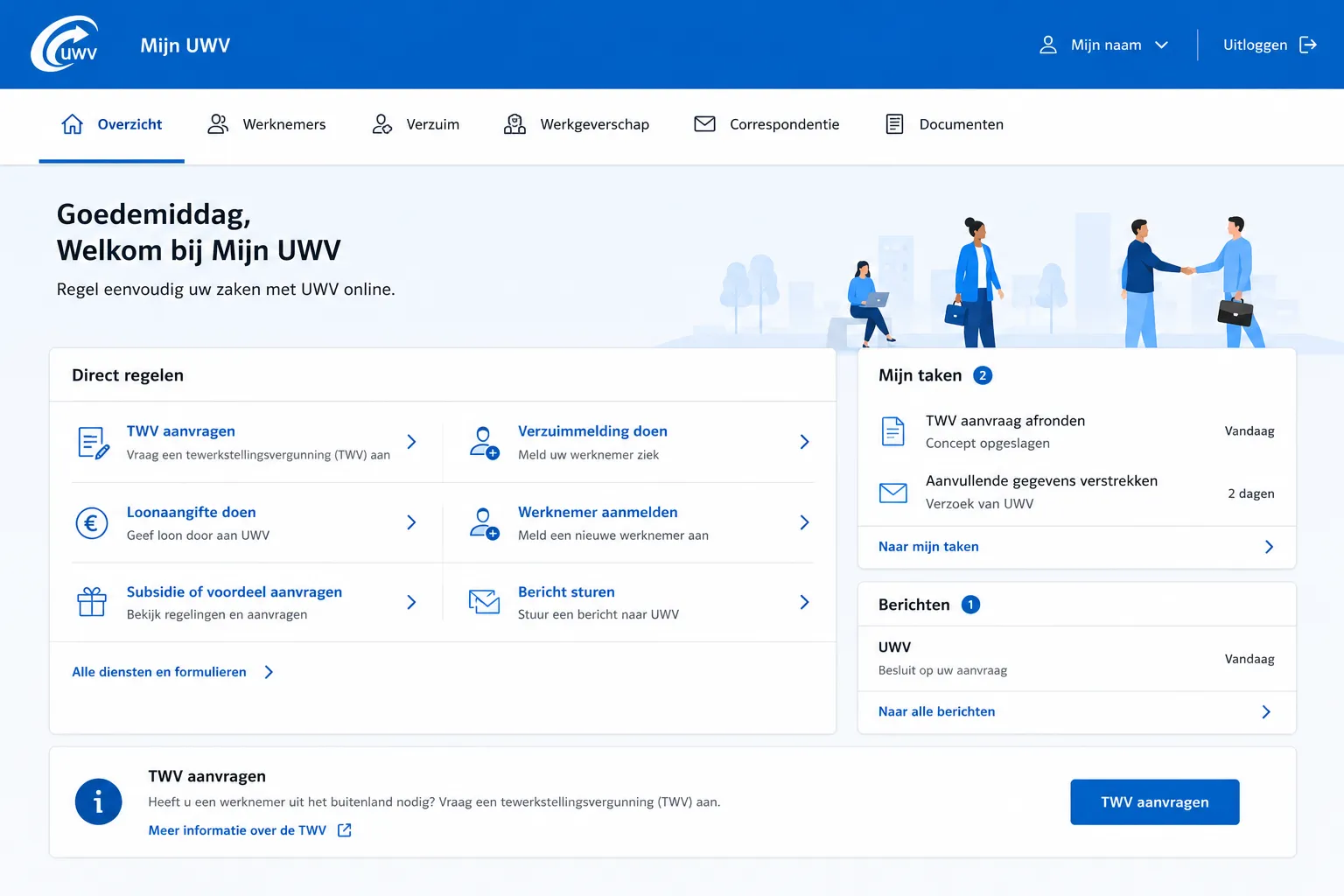This screenshot has width=1344, height=896.
Task: Click the Verzoek van UWV subtitle
Action: click(979, 504)
